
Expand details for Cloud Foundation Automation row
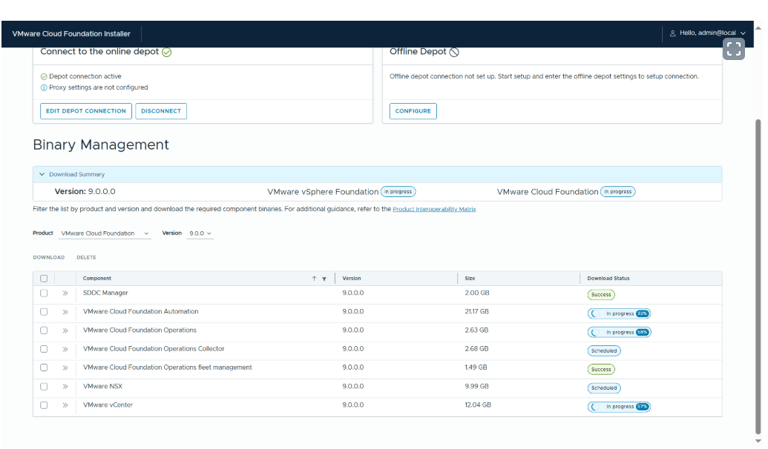tap(65, 312)
